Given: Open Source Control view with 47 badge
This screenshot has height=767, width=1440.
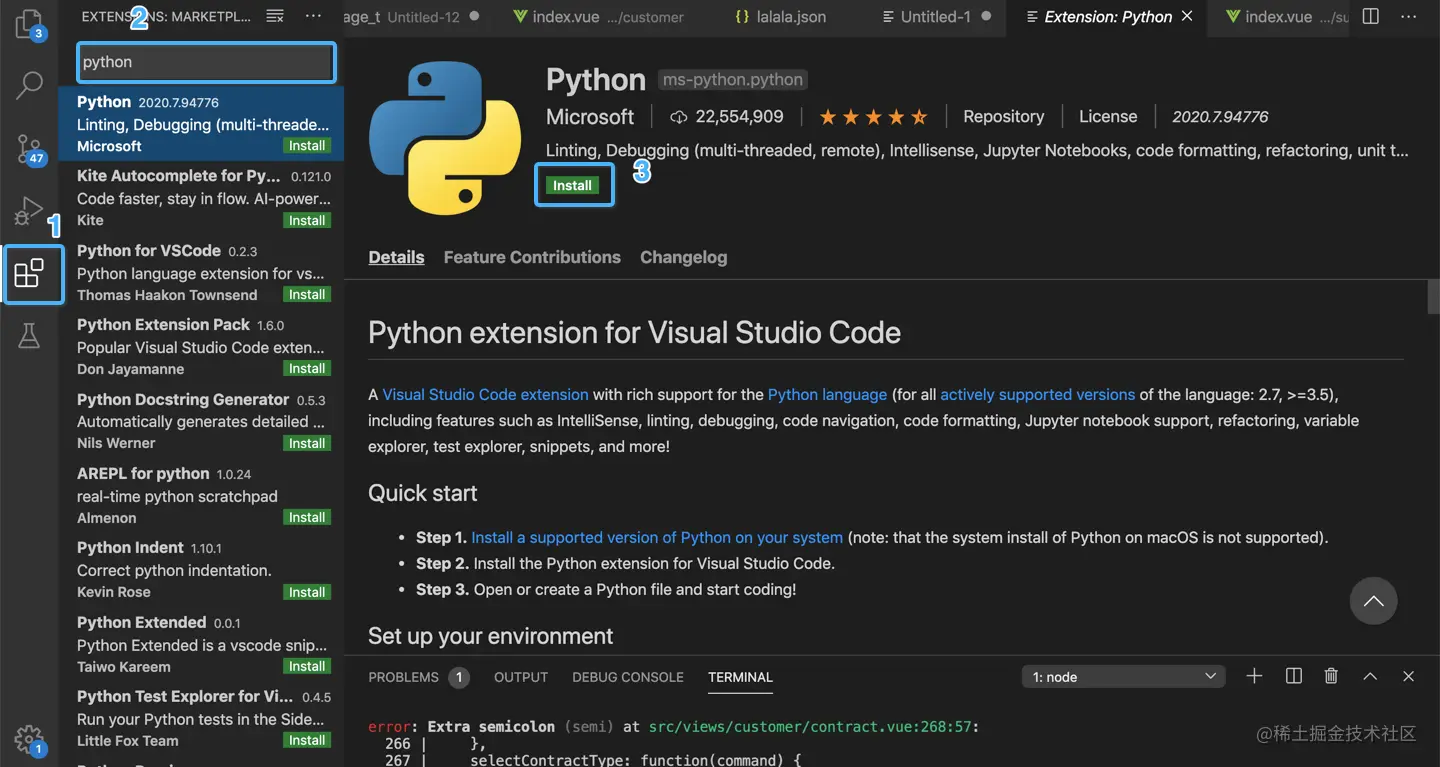Looking at the screenshot, I should coord(29,149).
